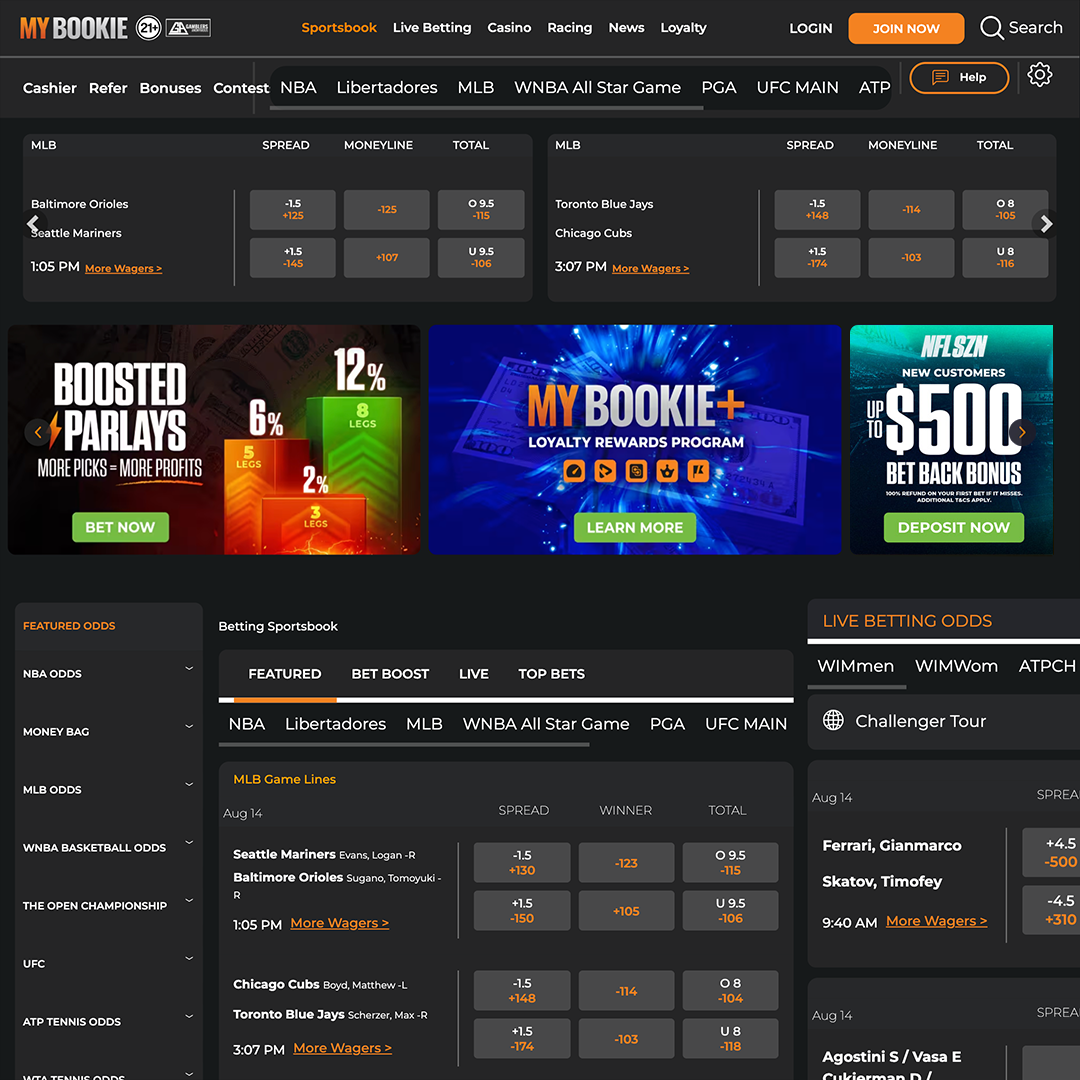
Task: Click LEARN MORE on MyBookie+ banner
Action: click(634, 527)
